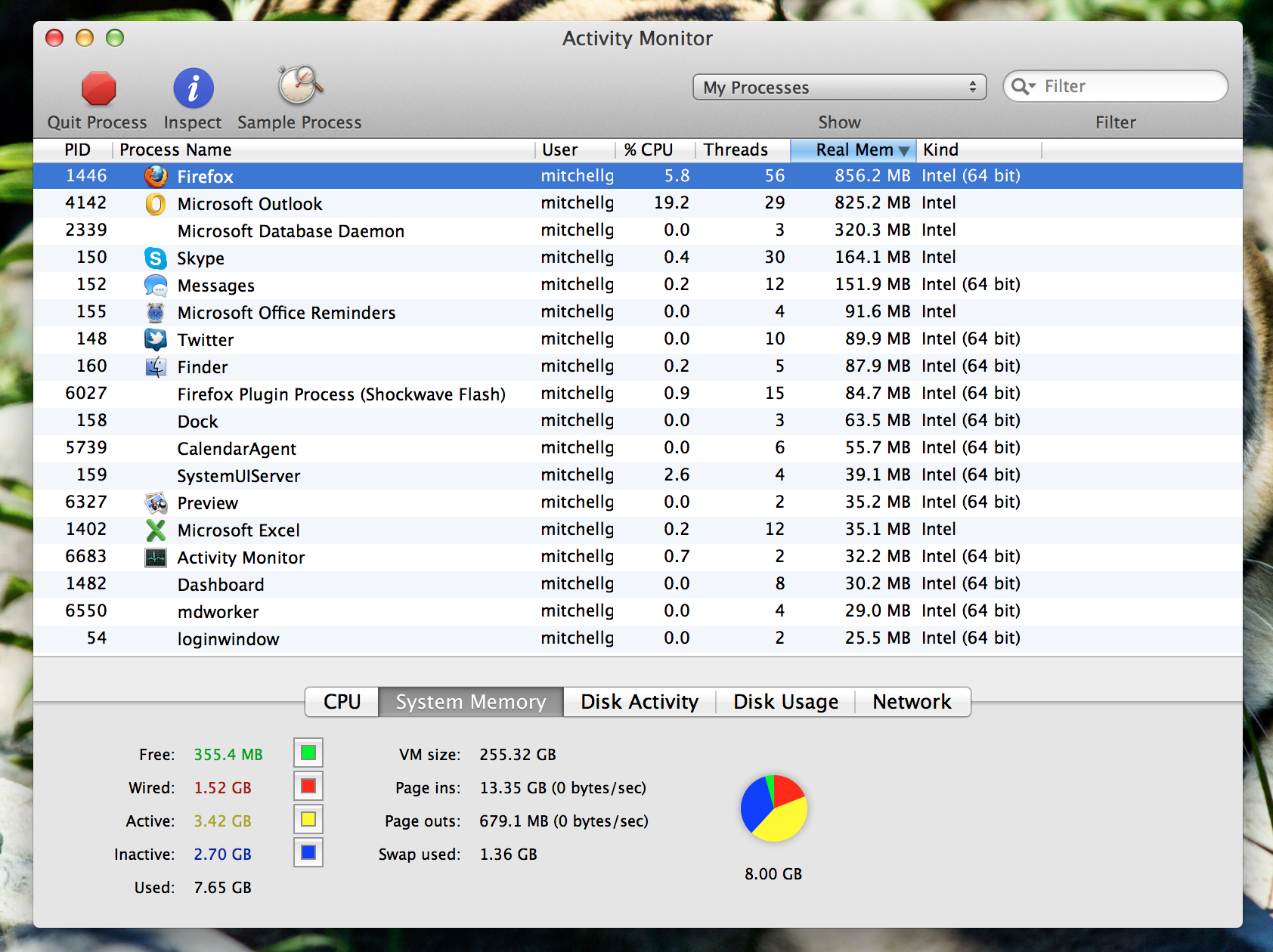Select the Dashboard process row
The image size is (1273, 952).
[x=638, y=584]
